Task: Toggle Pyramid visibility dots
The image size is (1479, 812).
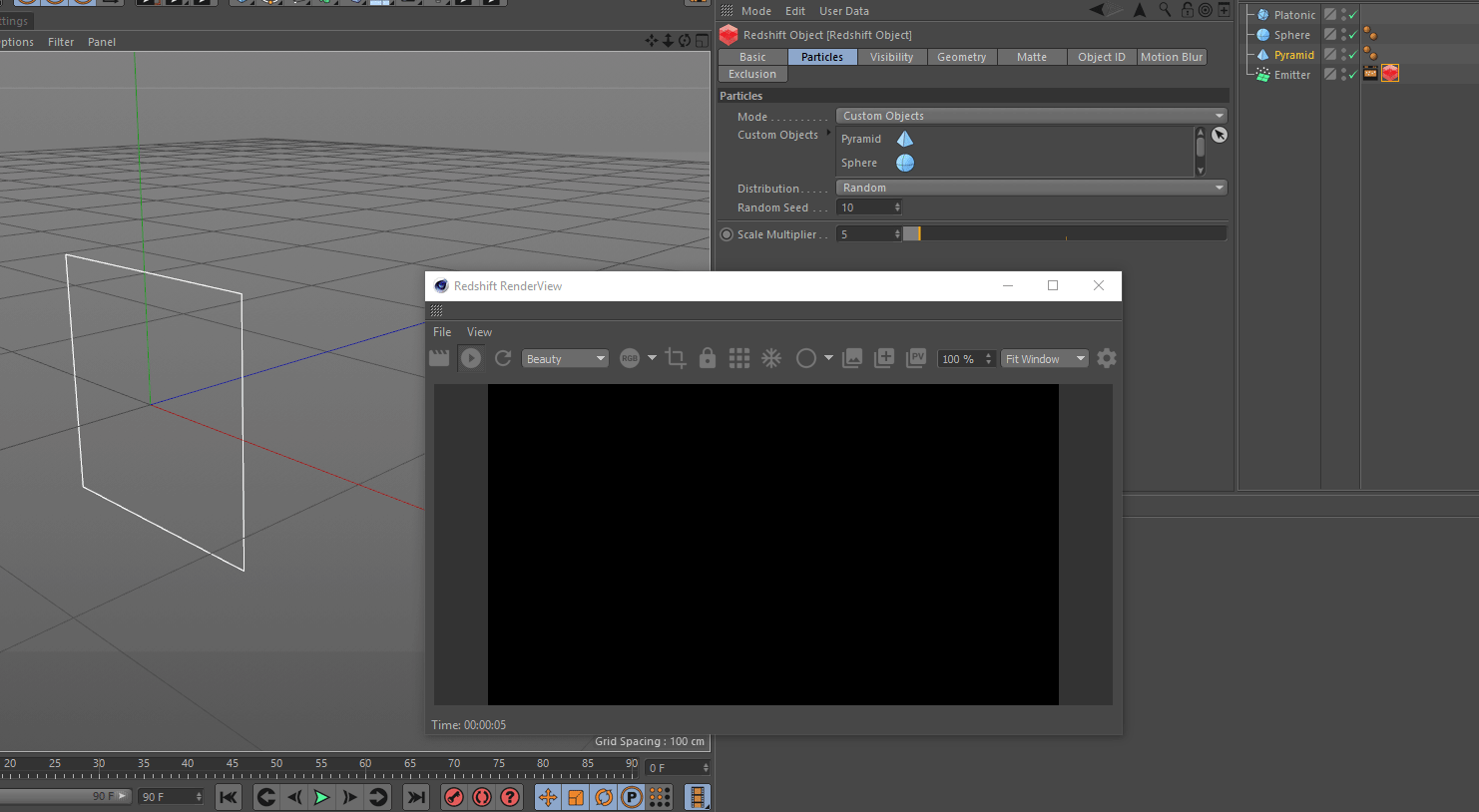Action: coord(1343,54)
